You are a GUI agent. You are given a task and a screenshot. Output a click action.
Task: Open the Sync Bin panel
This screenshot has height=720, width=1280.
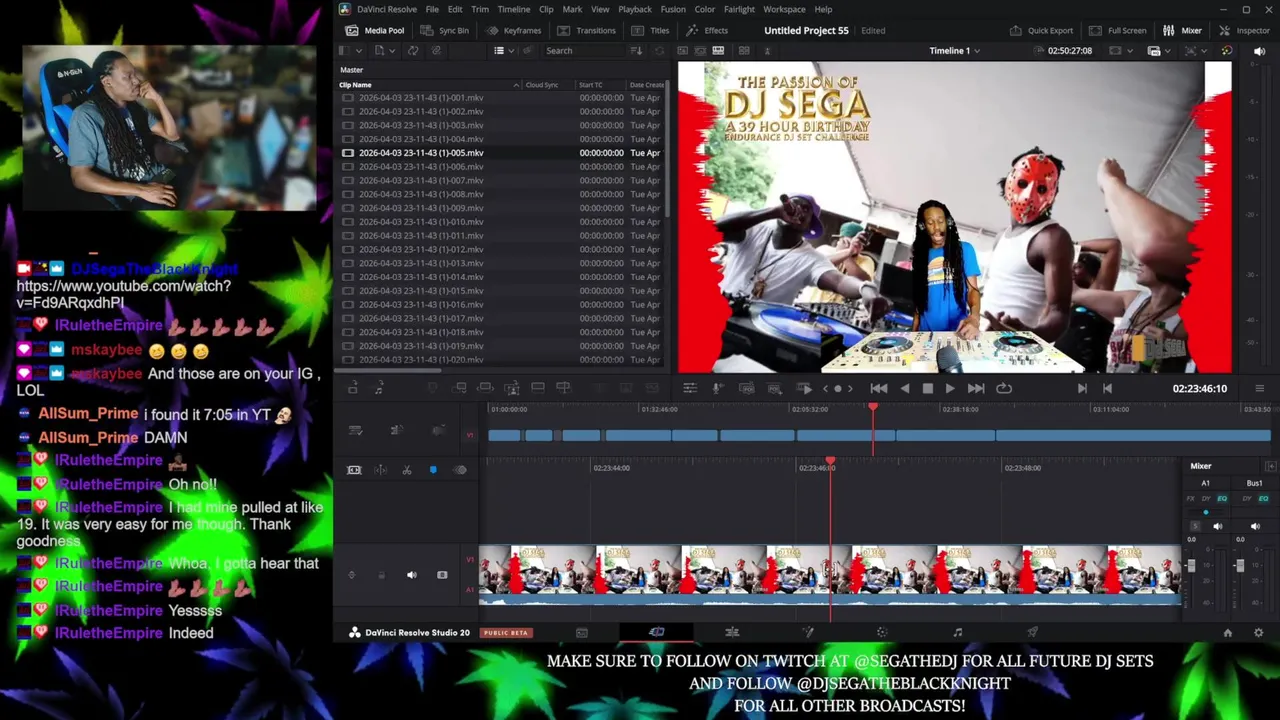tap(445, 30)
